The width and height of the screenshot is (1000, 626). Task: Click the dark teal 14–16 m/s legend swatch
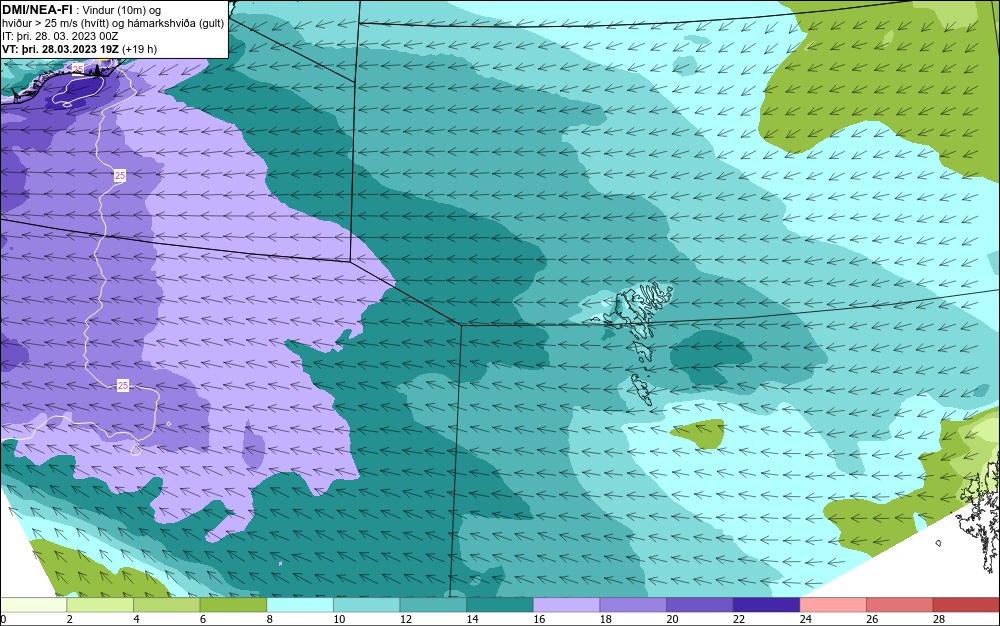point(500,604)
